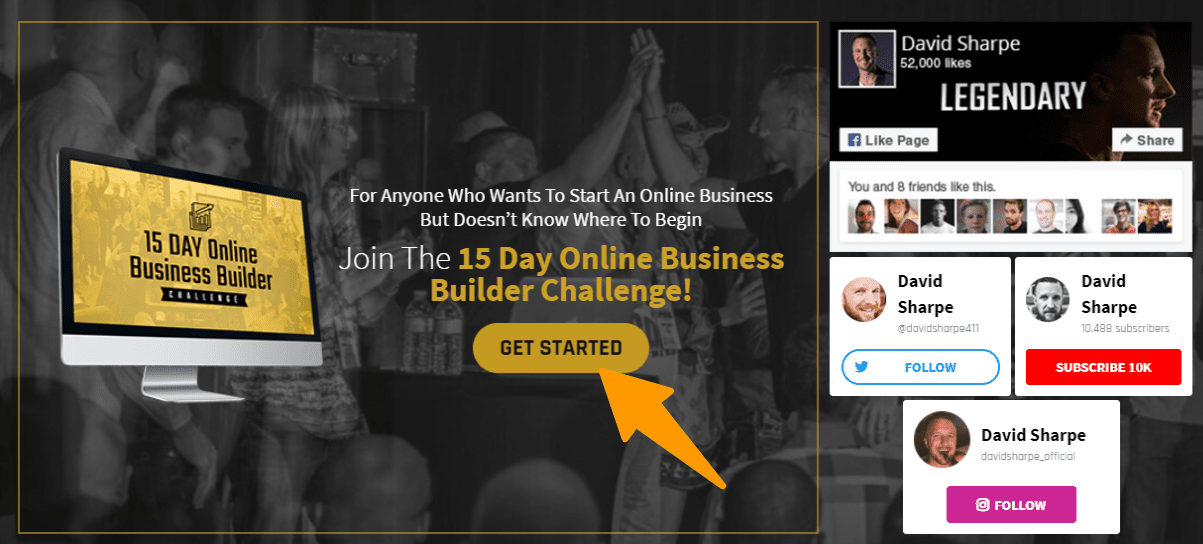The width and height of the screenshot is (1203, 544).
Task: Open David Sharpe Facebook profile picture
Action: point(867,59)
